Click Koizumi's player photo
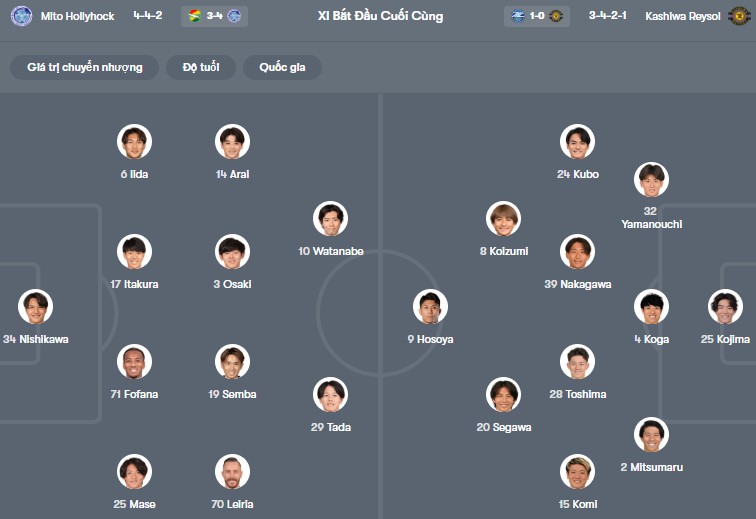756x519 pixels. click(x=504, y=219)
